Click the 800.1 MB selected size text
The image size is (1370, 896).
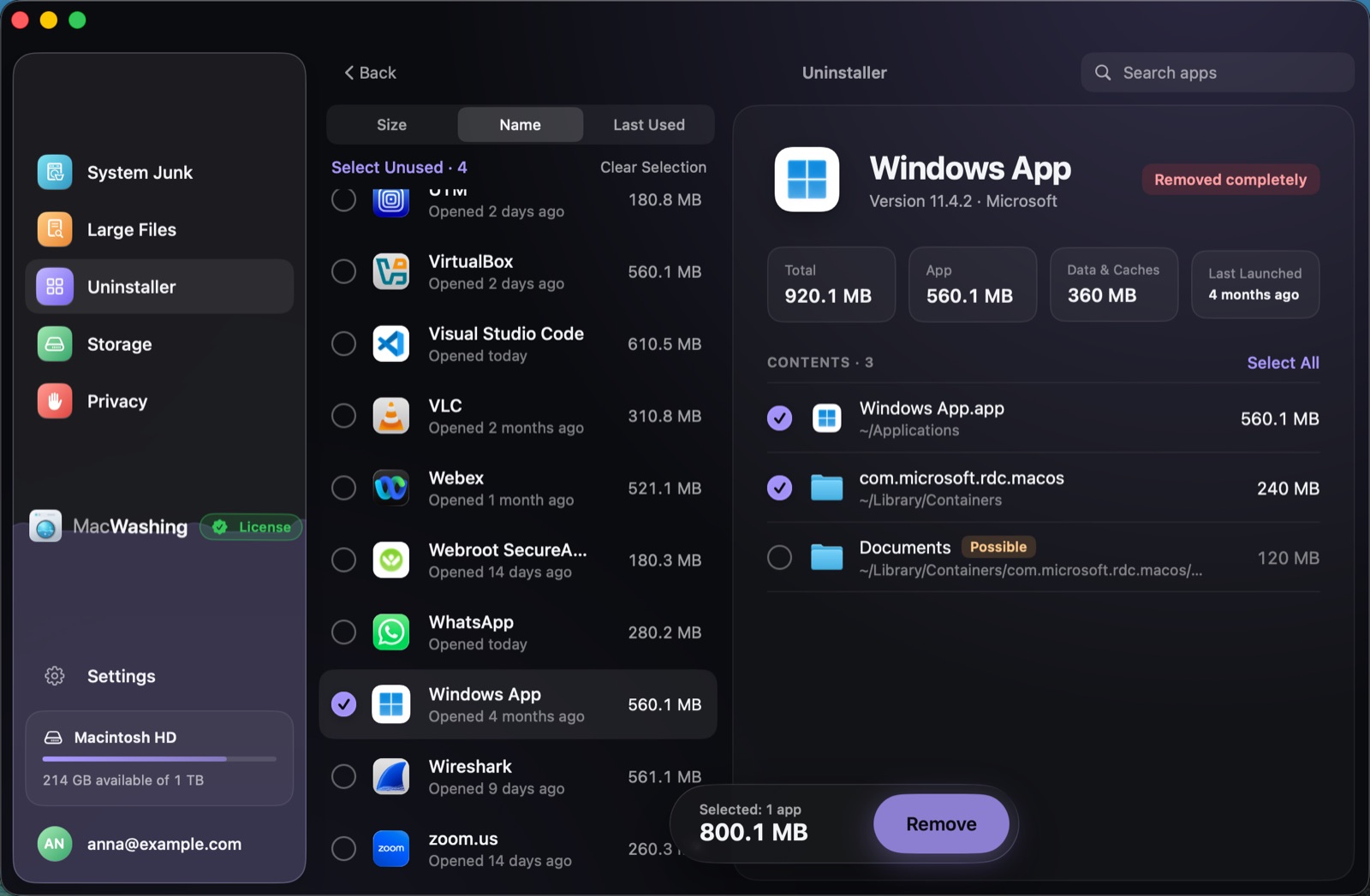[753, 832]
